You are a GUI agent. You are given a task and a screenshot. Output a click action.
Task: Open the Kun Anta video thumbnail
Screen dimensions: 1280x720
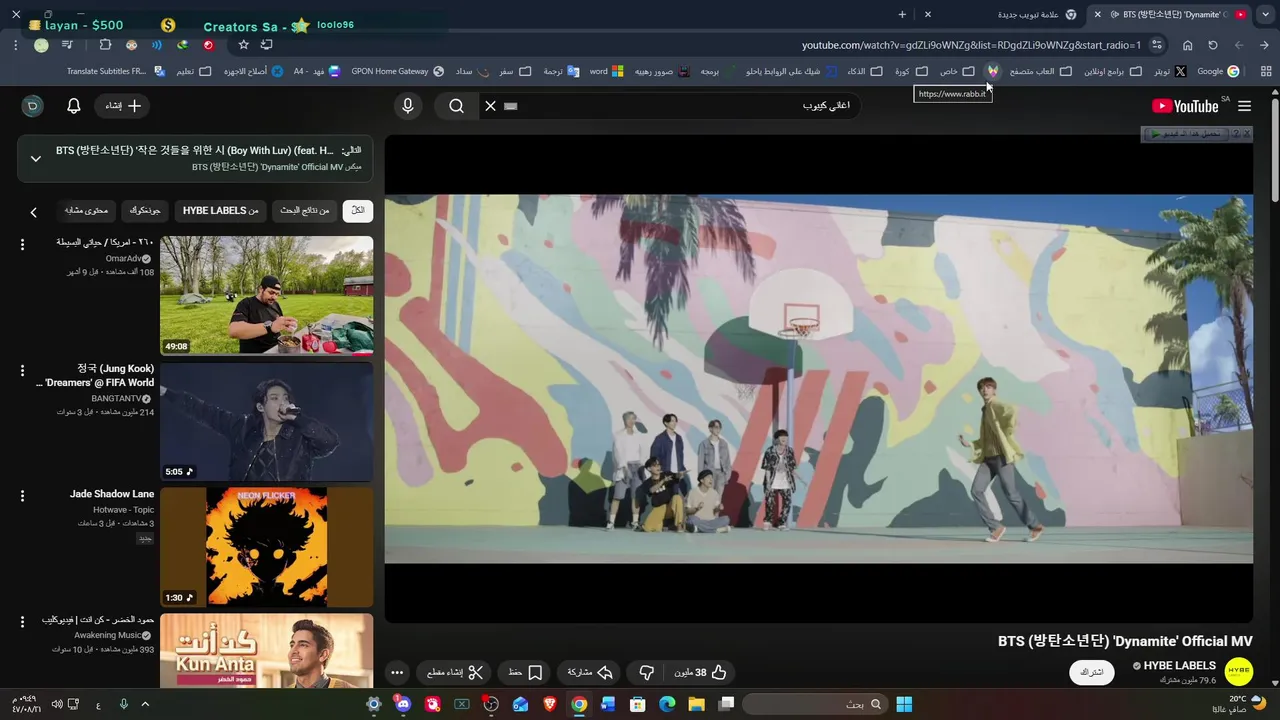pos(267,650)
